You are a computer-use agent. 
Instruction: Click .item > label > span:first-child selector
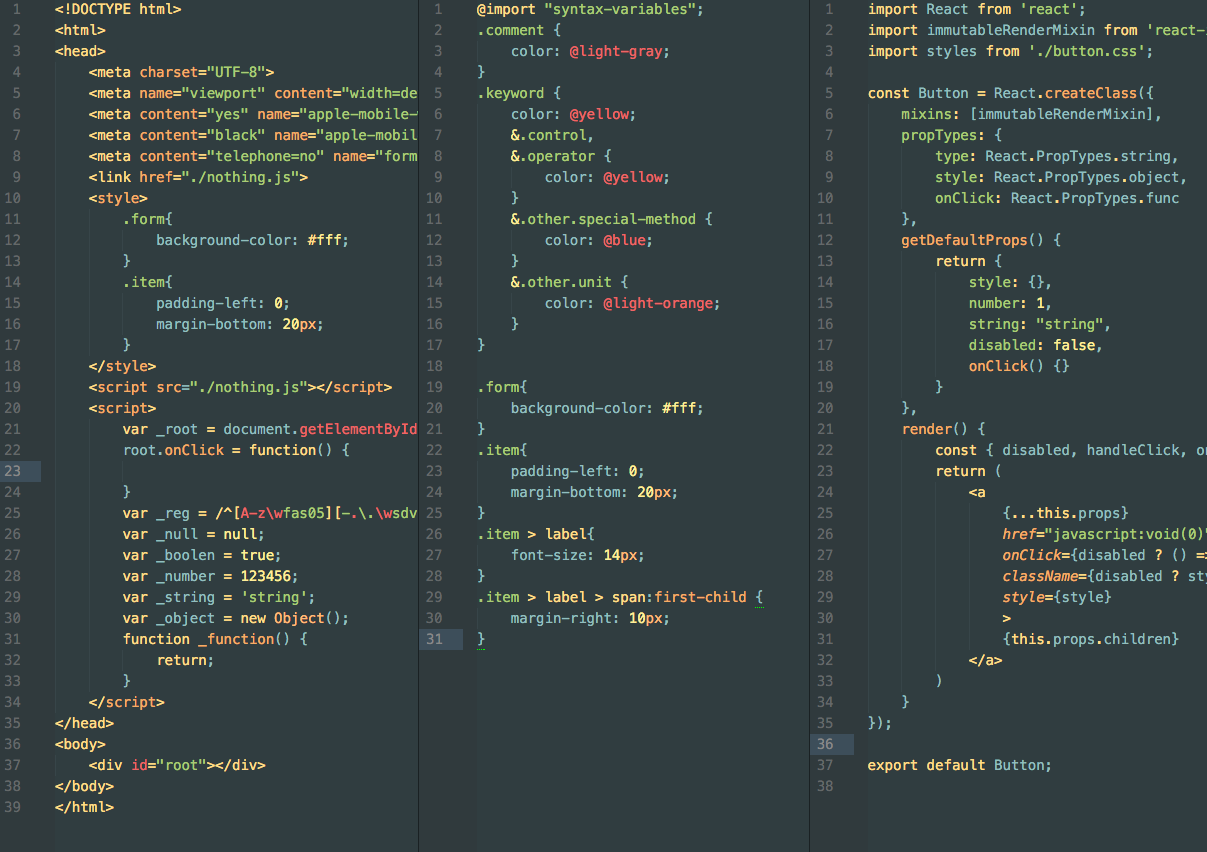tap(612, 597)
